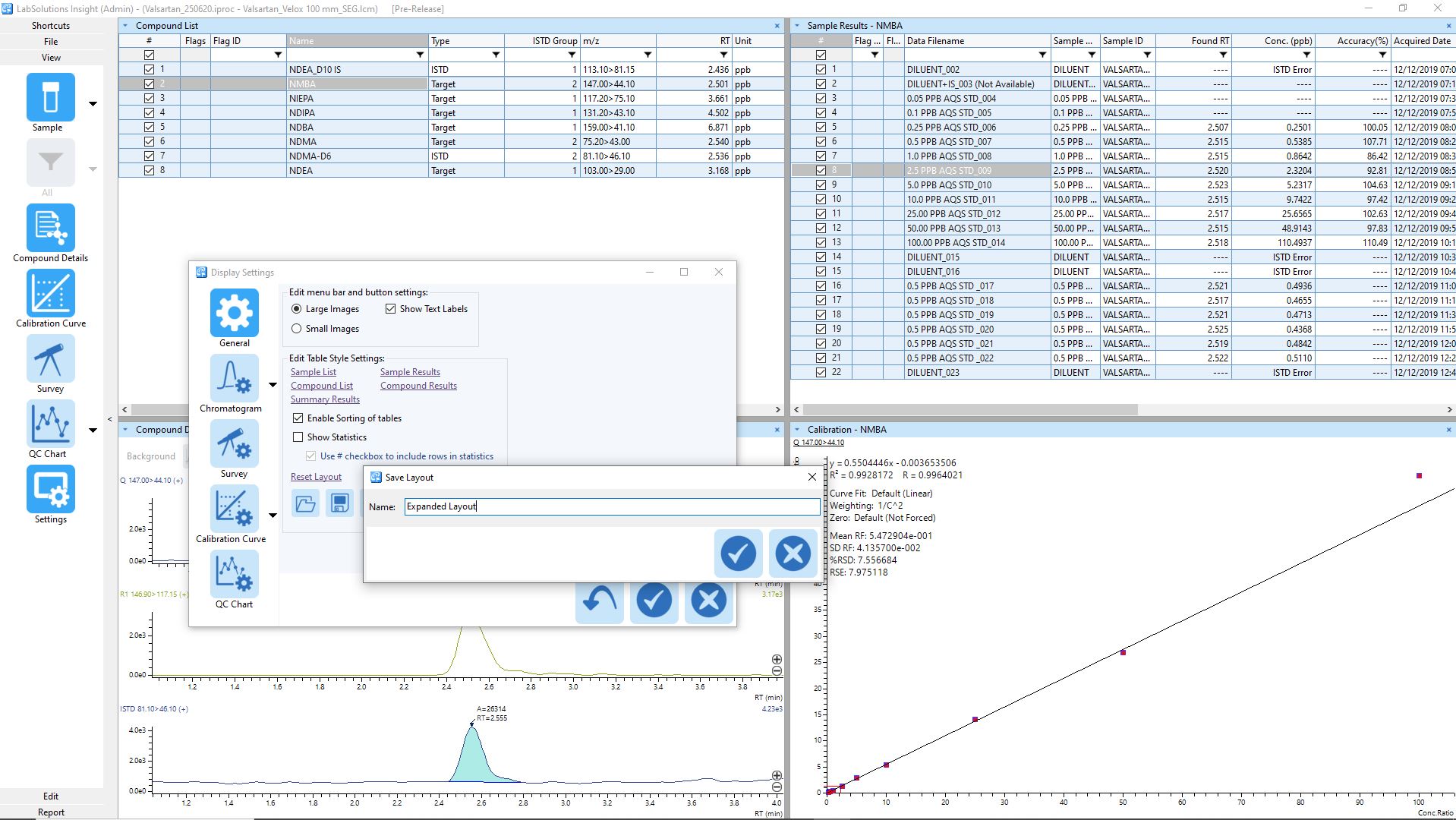Click the undo arrow in Display Settings
This screenshot has height=820, width=1456.
pos(599,601)
